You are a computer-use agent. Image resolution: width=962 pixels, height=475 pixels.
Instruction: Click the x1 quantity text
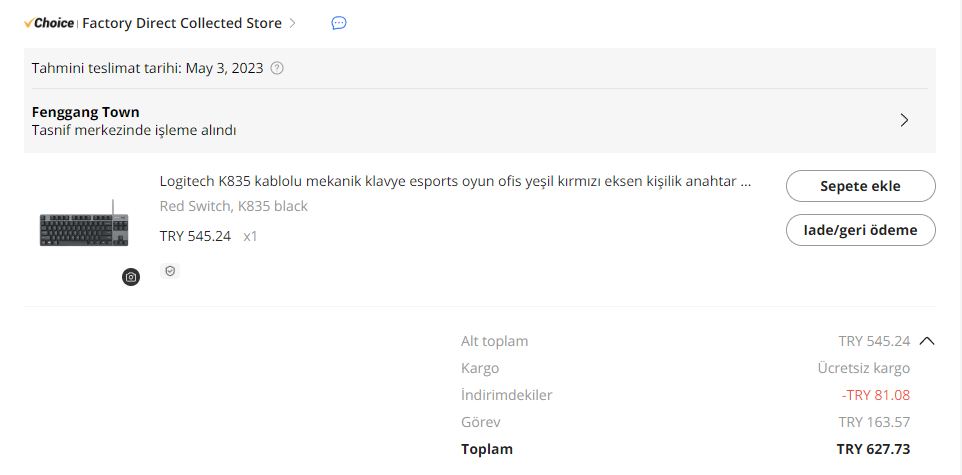[250, 236]
